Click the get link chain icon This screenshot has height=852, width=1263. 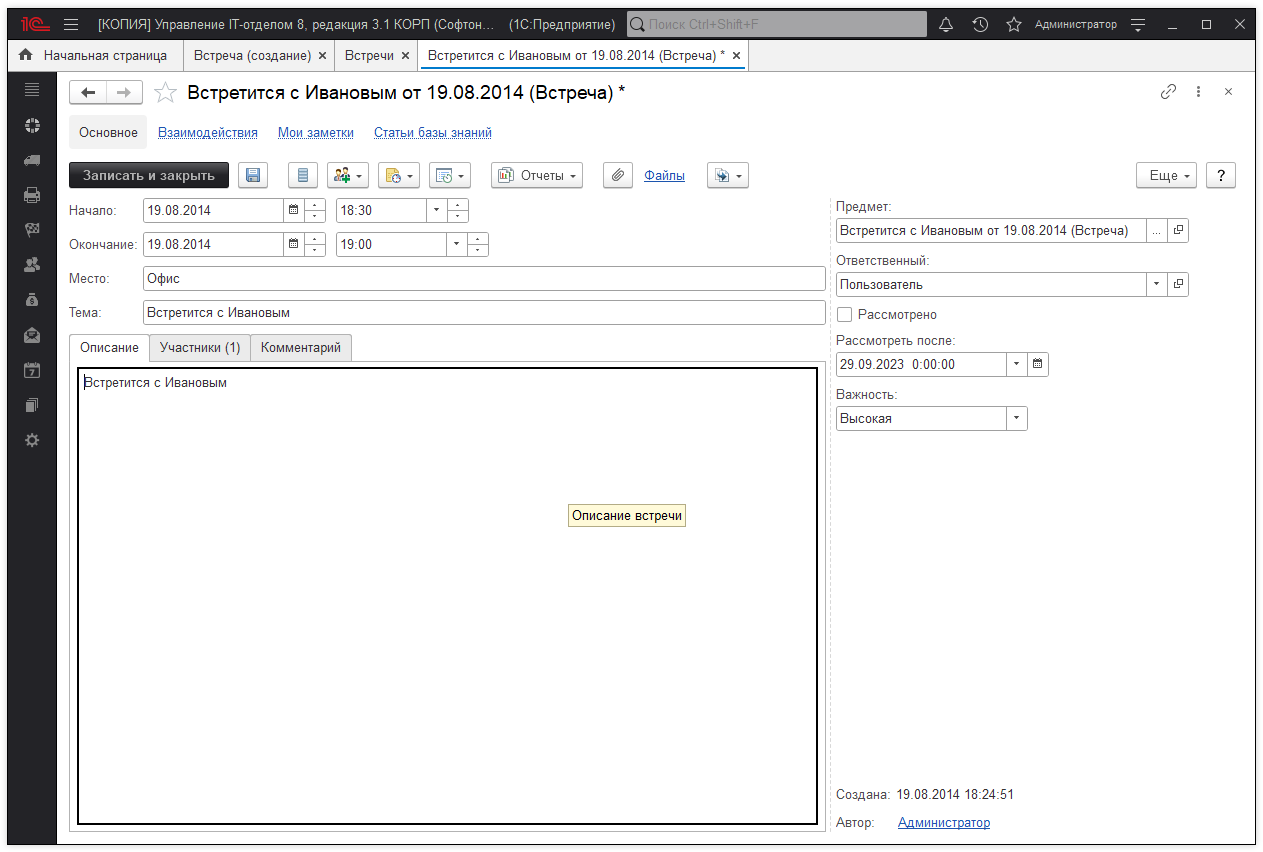(x=1168, y=92)
